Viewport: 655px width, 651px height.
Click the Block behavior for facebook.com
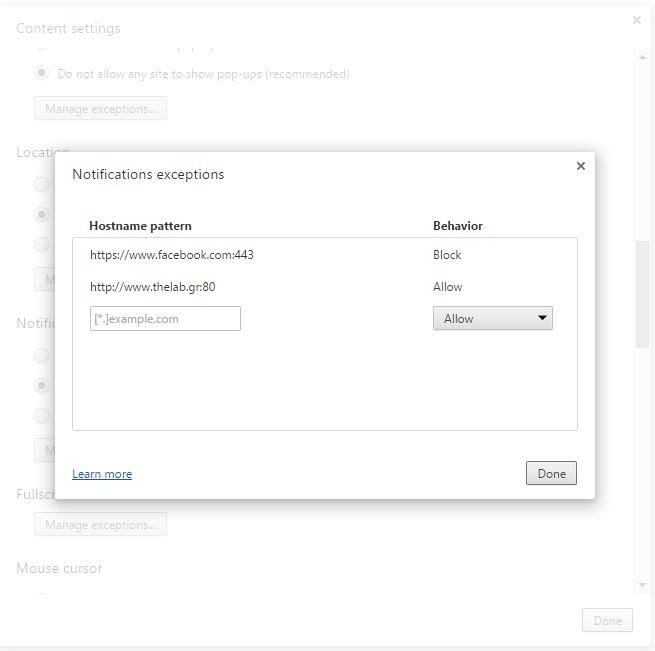click(x=447, y=255)
